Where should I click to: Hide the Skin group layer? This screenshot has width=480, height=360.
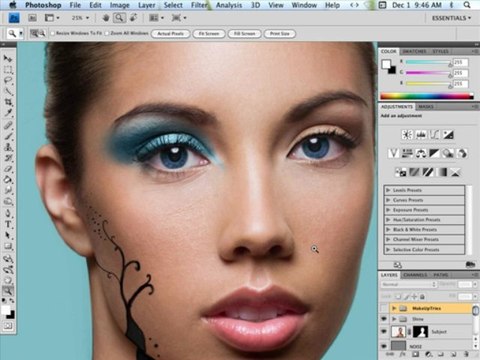(384, 319)
